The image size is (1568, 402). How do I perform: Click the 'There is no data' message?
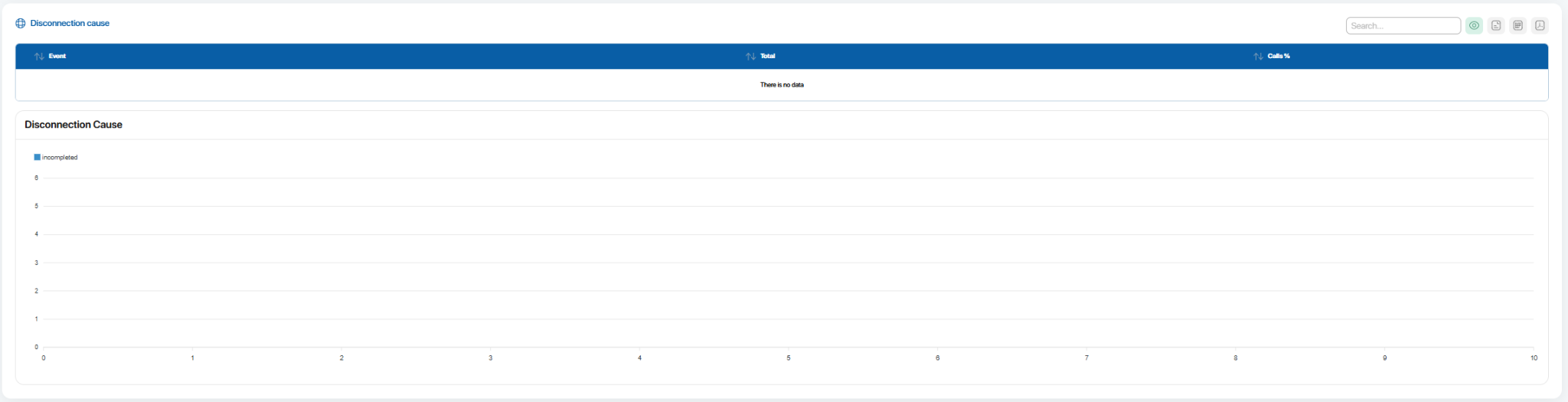pos(782,85)
